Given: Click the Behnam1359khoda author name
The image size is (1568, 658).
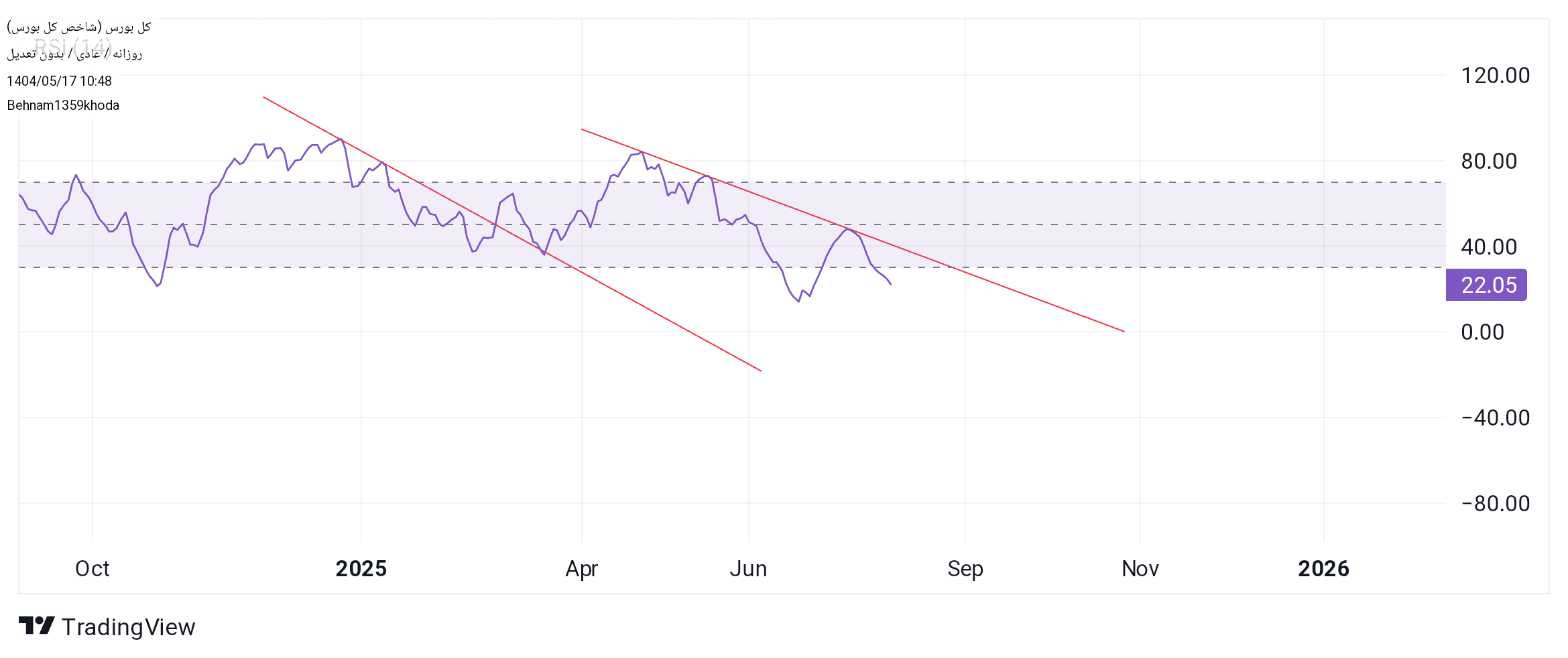Looking at the screenshot, I should [x=63, y=105].
